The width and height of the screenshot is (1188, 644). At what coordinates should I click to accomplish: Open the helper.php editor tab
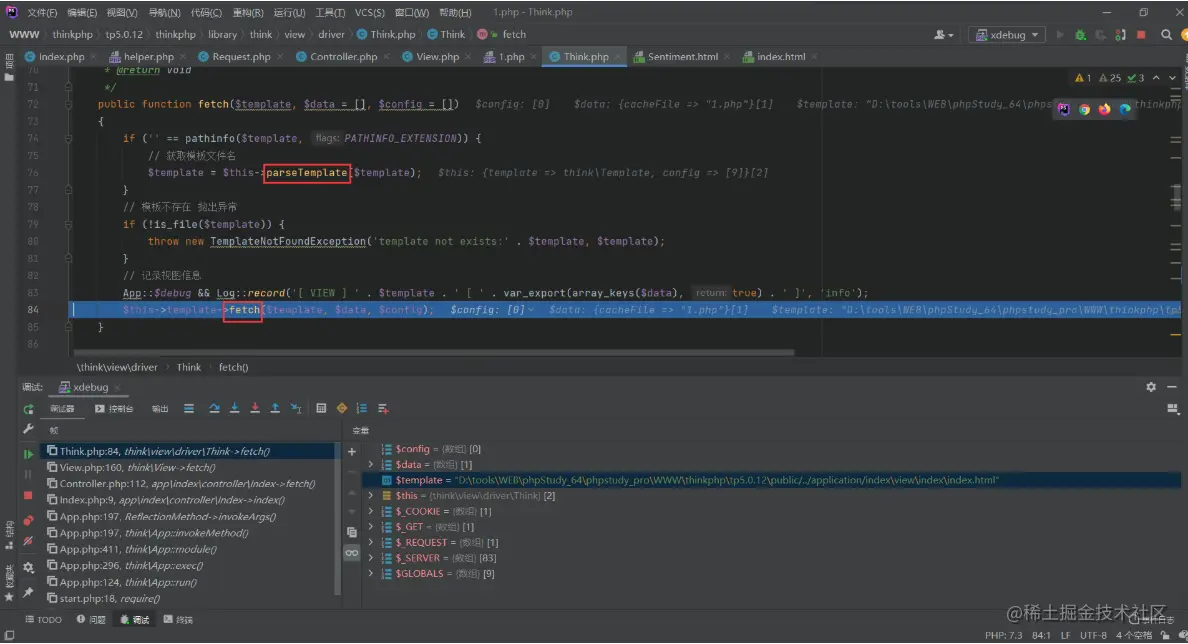tap(148, 57)
